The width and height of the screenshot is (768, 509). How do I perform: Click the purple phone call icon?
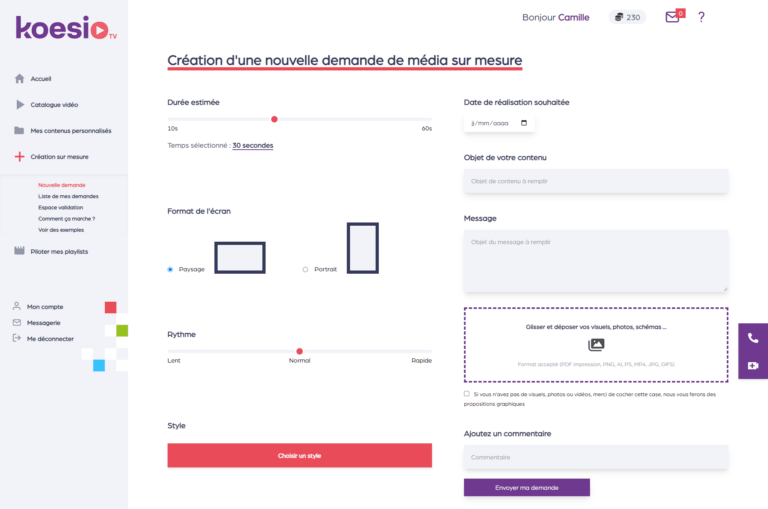coord(753,338)
